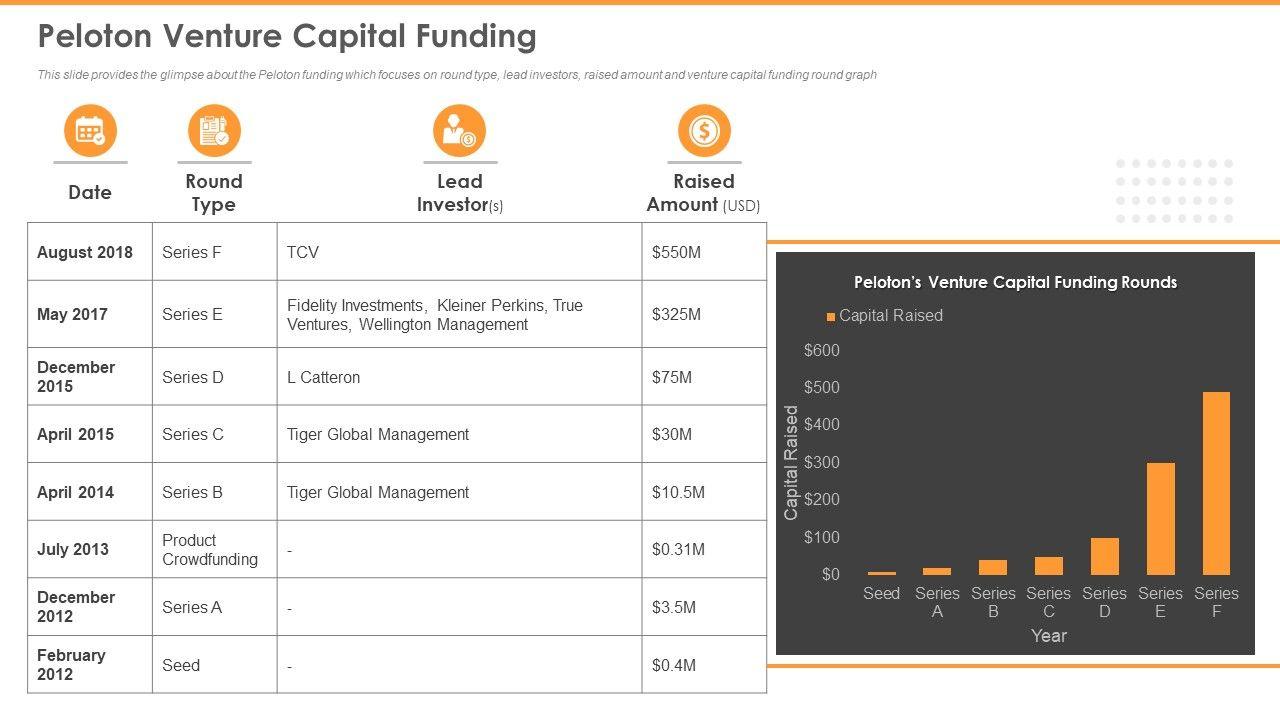The image size is (1280, 720).
Task: Select the Lead Investor(s) column header
Action: coord(459,193)
